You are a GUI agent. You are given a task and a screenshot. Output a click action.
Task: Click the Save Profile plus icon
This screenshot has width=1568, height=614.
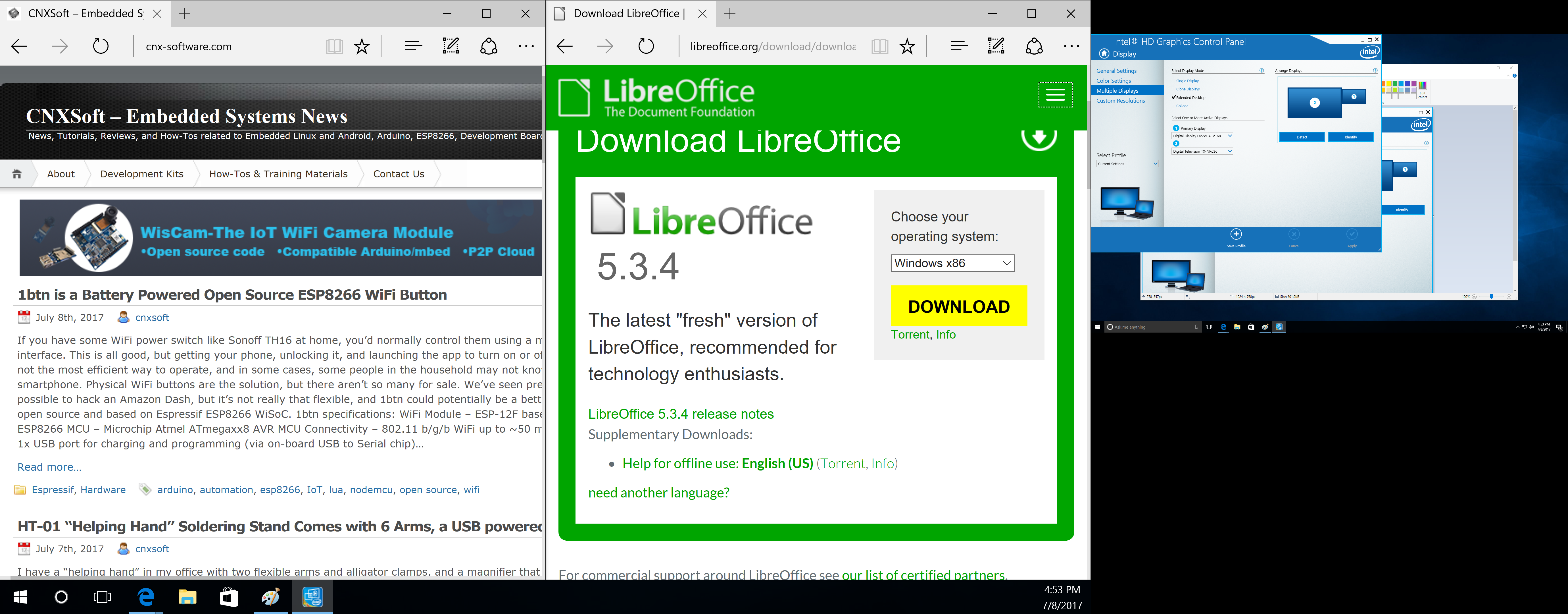pos(1236,235)
